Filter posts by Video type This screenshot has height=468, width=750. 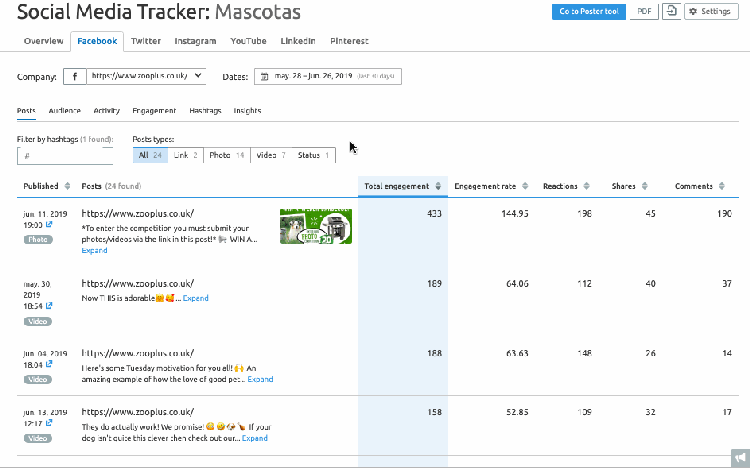coord(271,155)
